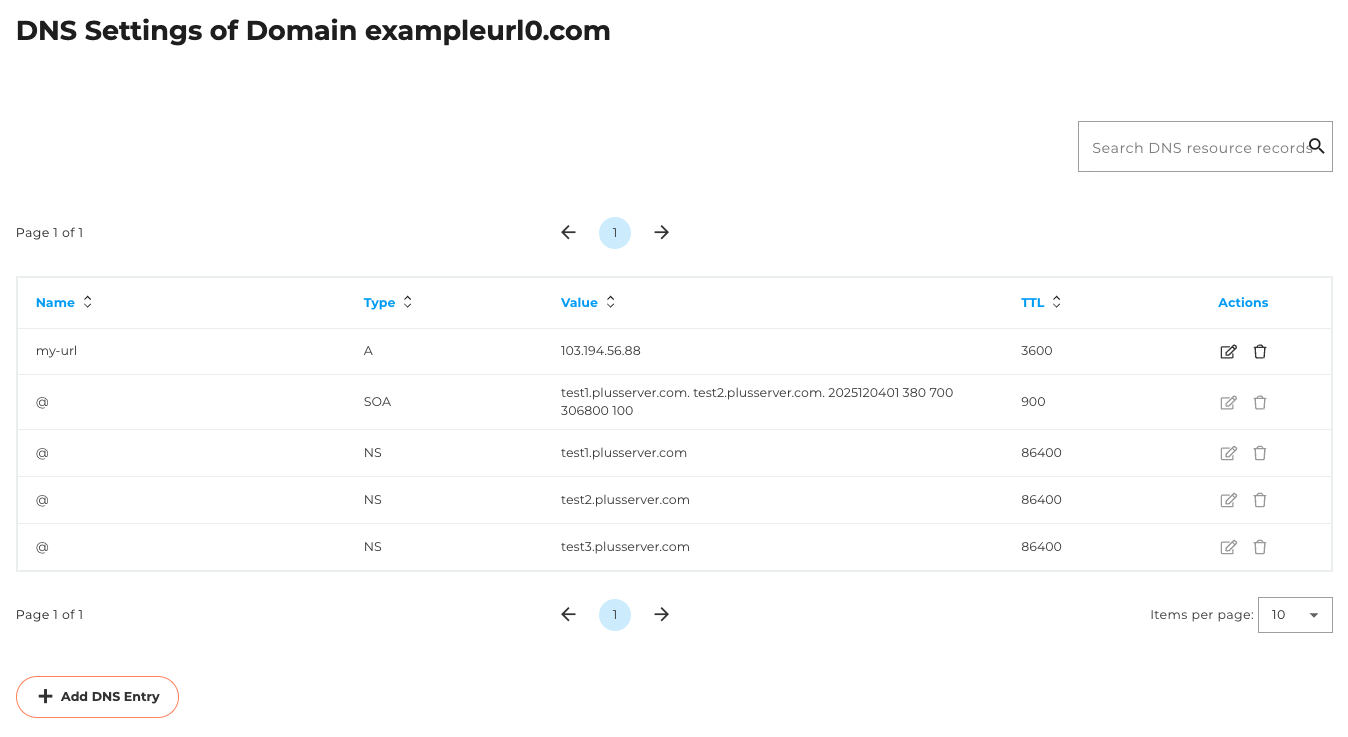1348x737 pixels.
Task: Click the Actions column header
Action: [1243, 302]
